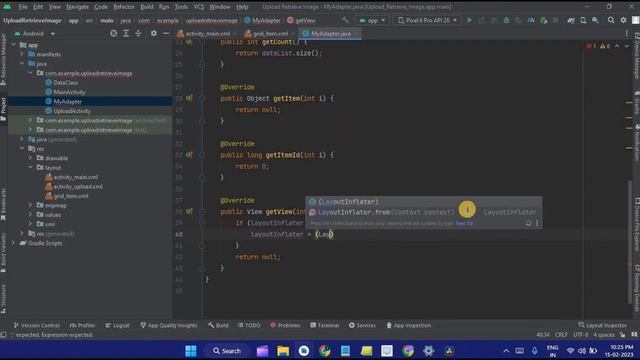Open the Project side tool window
The width and height of the screenshot is (640, 360).
[x=4, y=109]
